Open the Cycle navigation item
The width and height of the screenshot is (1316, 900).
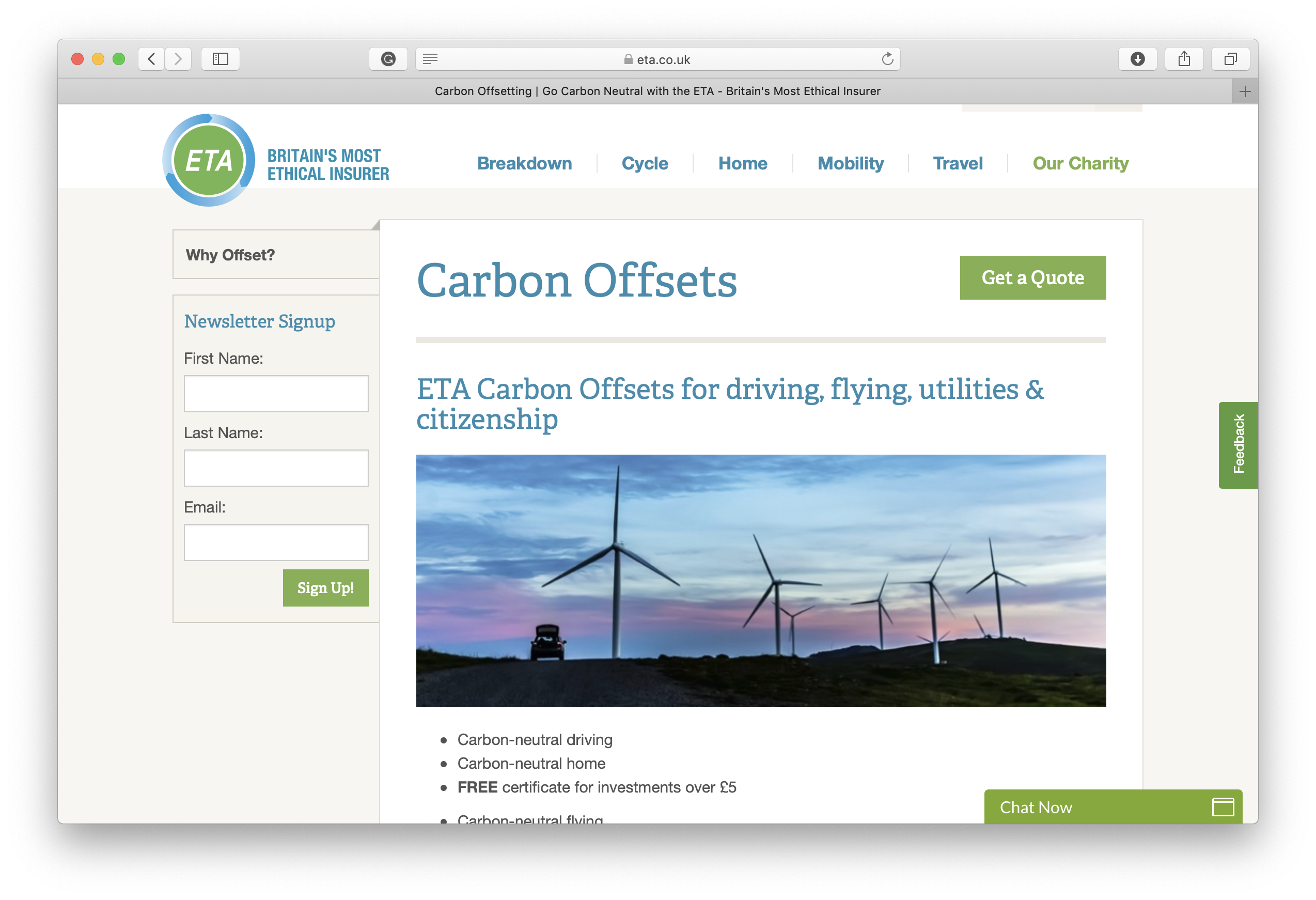645,164
